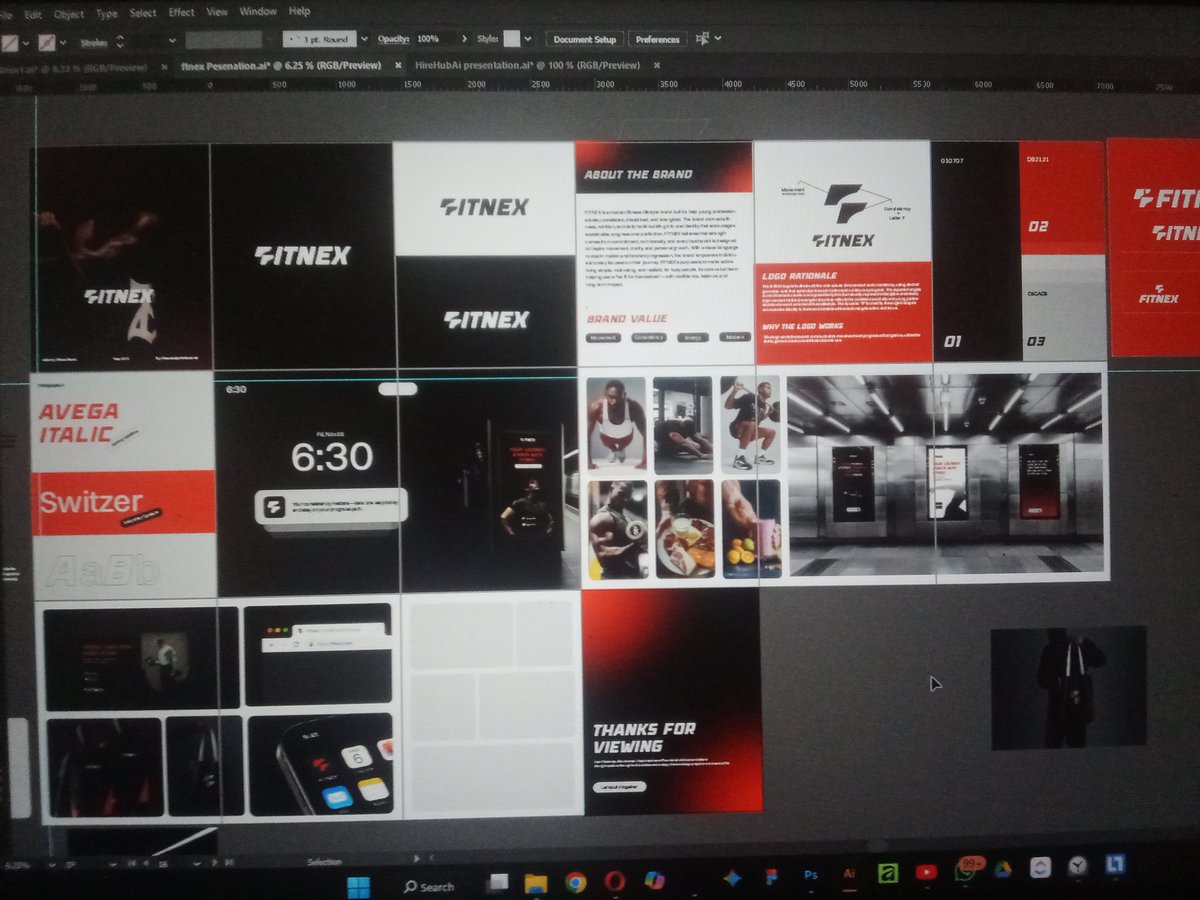Click the tote bag mockup image outside artboards

[1068, 688]
